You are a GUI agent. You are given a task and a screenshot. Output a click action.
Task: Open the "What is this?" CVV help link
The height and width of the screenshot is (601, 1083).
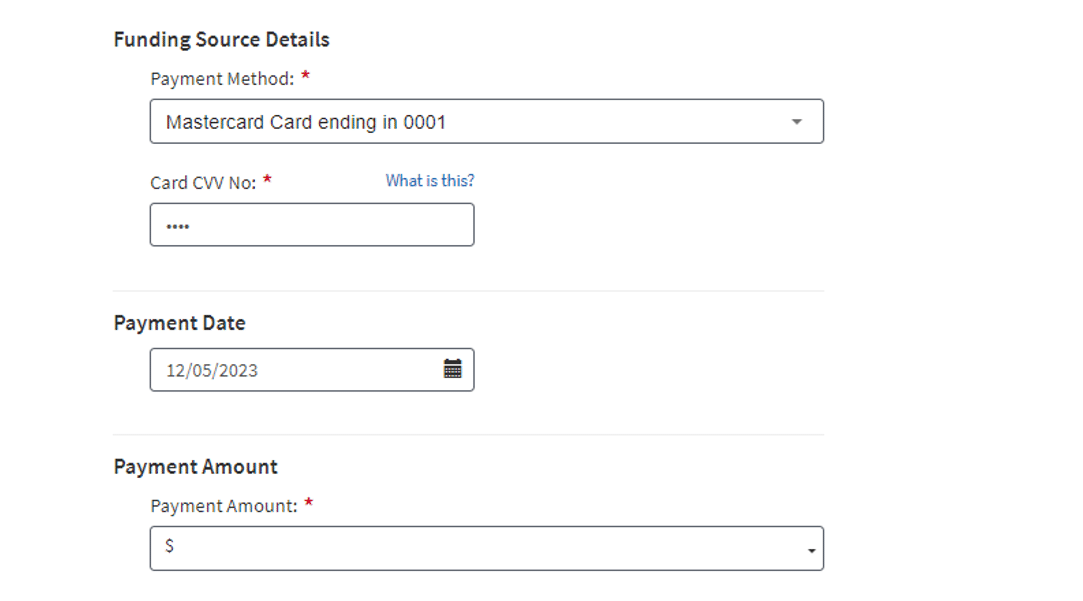point(430,181)
